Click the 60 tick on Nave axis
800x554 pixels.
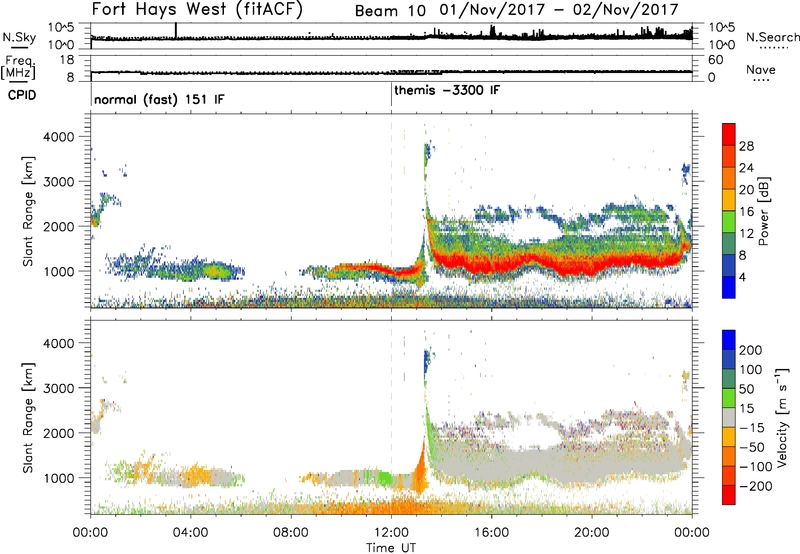(x=715, y=60)
